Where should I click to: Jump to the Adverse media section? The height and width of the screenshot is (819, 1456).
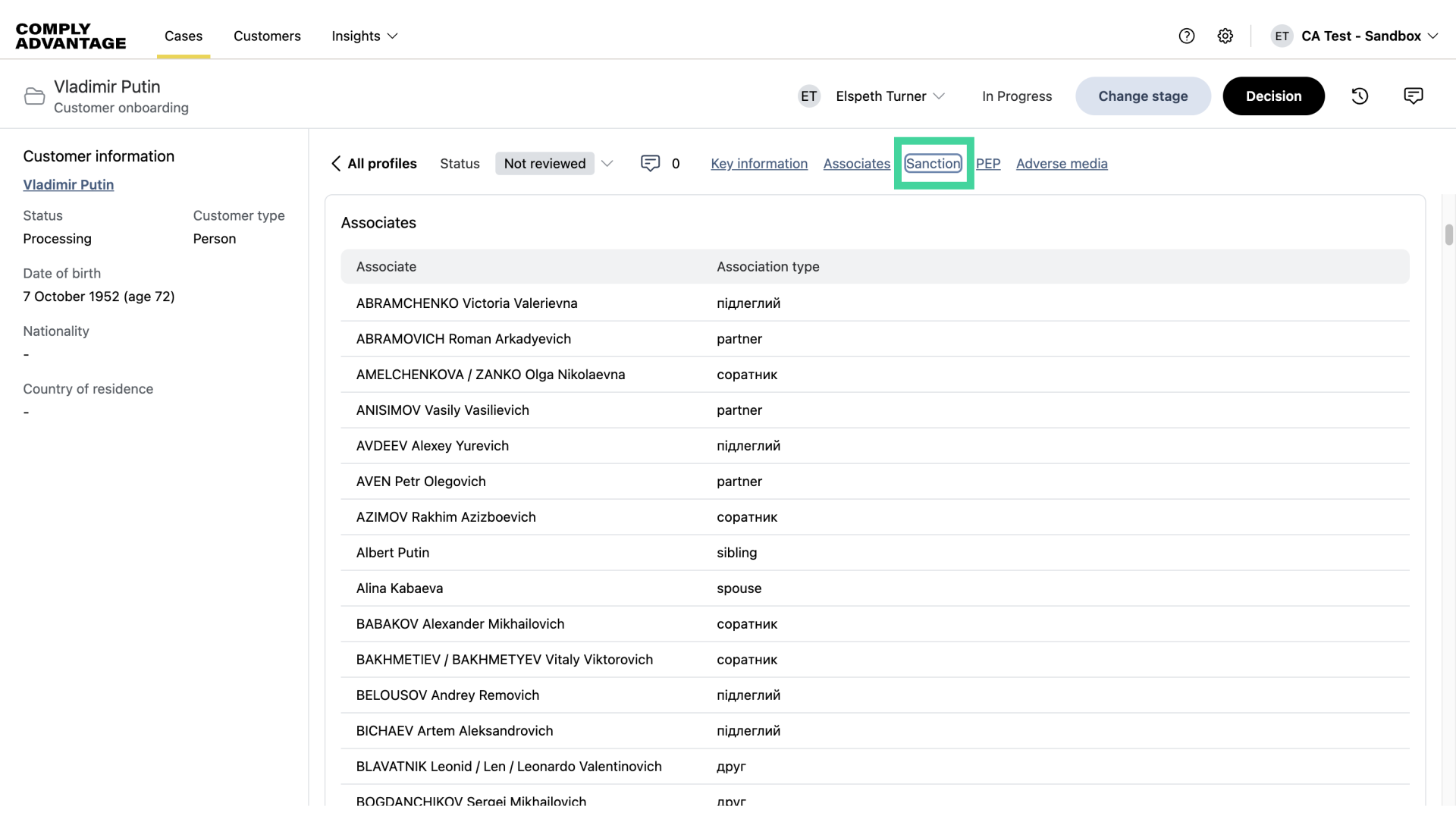1061,164
